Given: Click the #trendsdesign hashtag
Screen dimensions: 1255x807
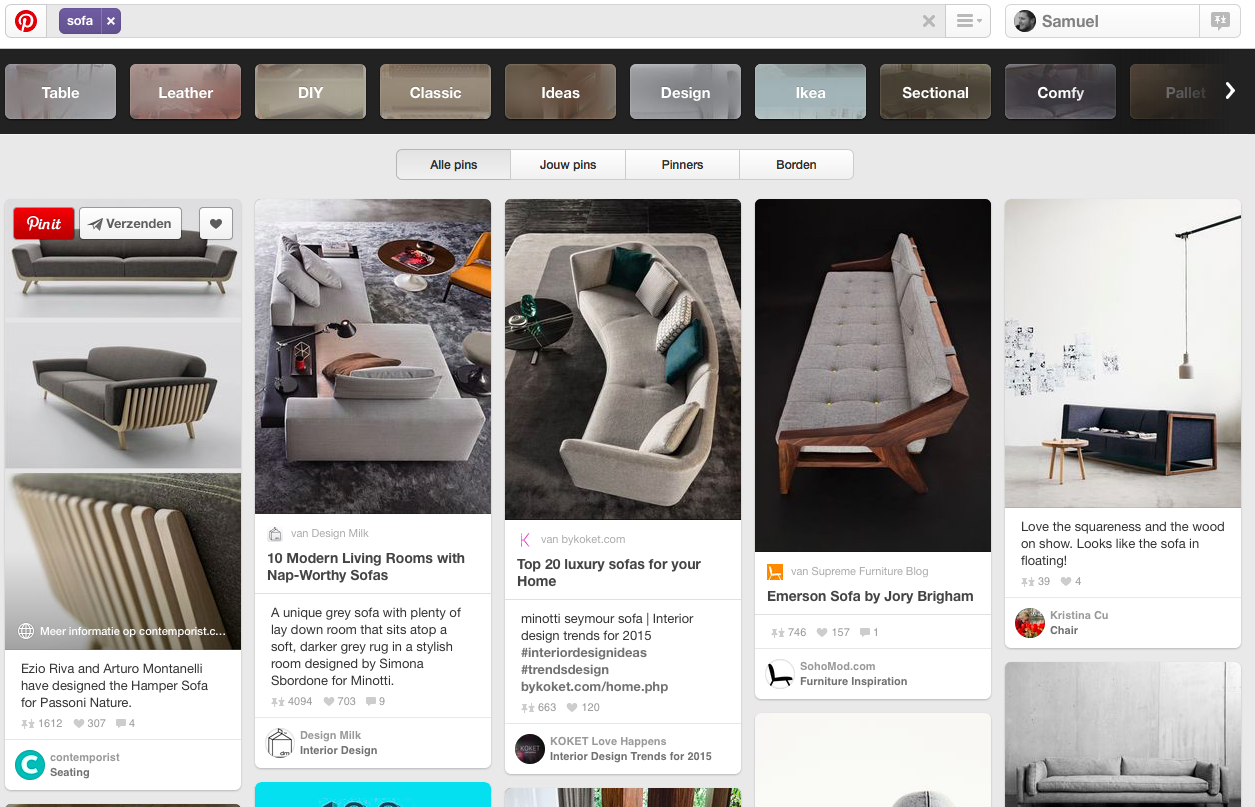Looking at the screenshot, I should click(x=565, y=670).
